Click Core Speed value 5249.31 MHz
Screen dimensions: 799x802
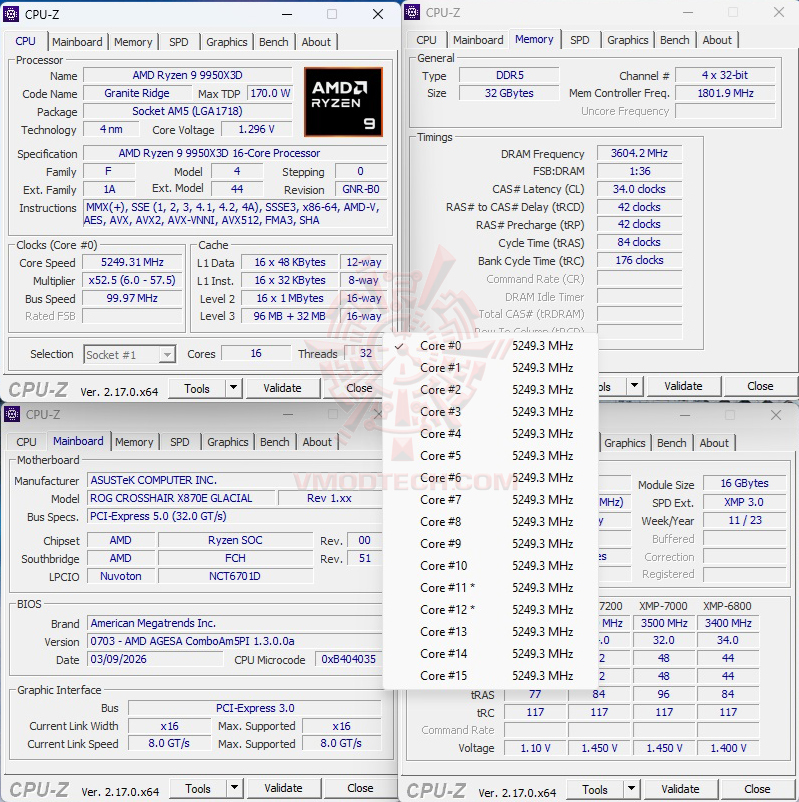[132, 262]
